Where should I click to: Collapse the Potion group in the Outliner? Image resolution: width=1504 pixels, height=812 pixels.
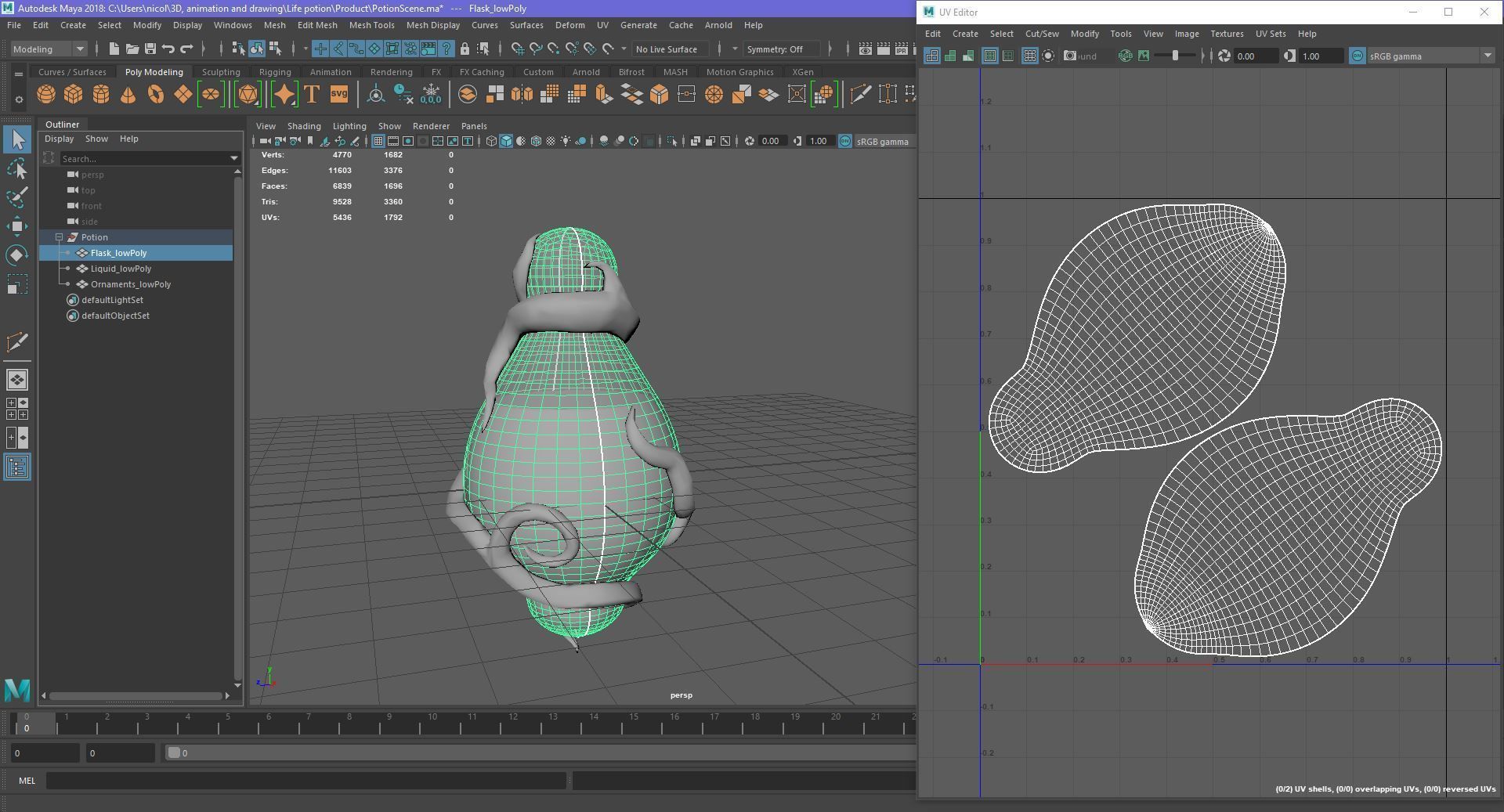pos(59,237)
